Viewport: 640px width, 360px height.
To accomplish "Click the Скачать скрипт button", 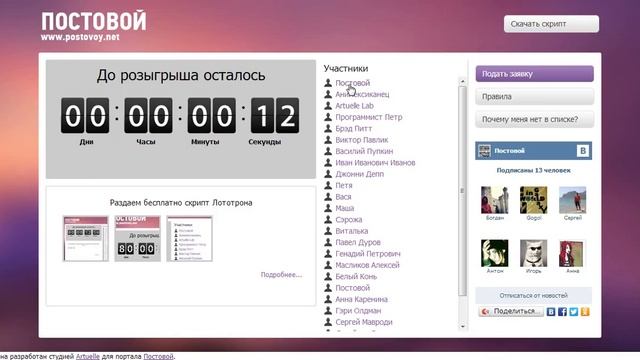I will [551, 24].
